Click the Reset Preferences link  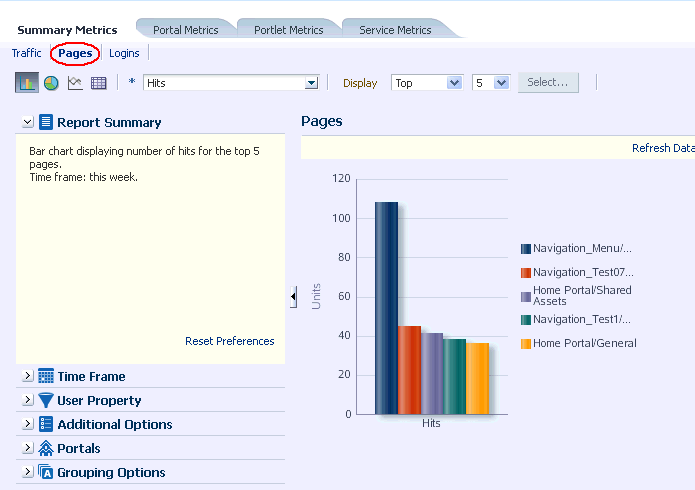230,341
